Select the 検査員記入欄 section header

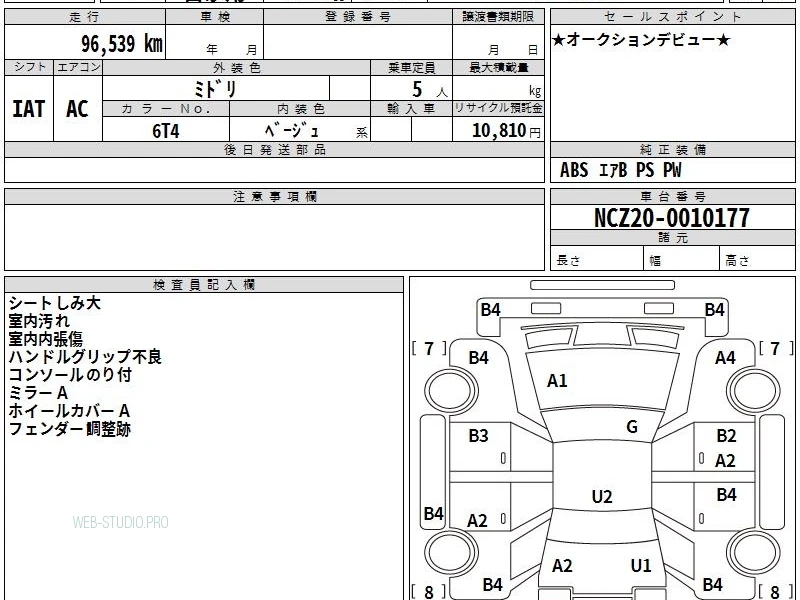[204, 285]
